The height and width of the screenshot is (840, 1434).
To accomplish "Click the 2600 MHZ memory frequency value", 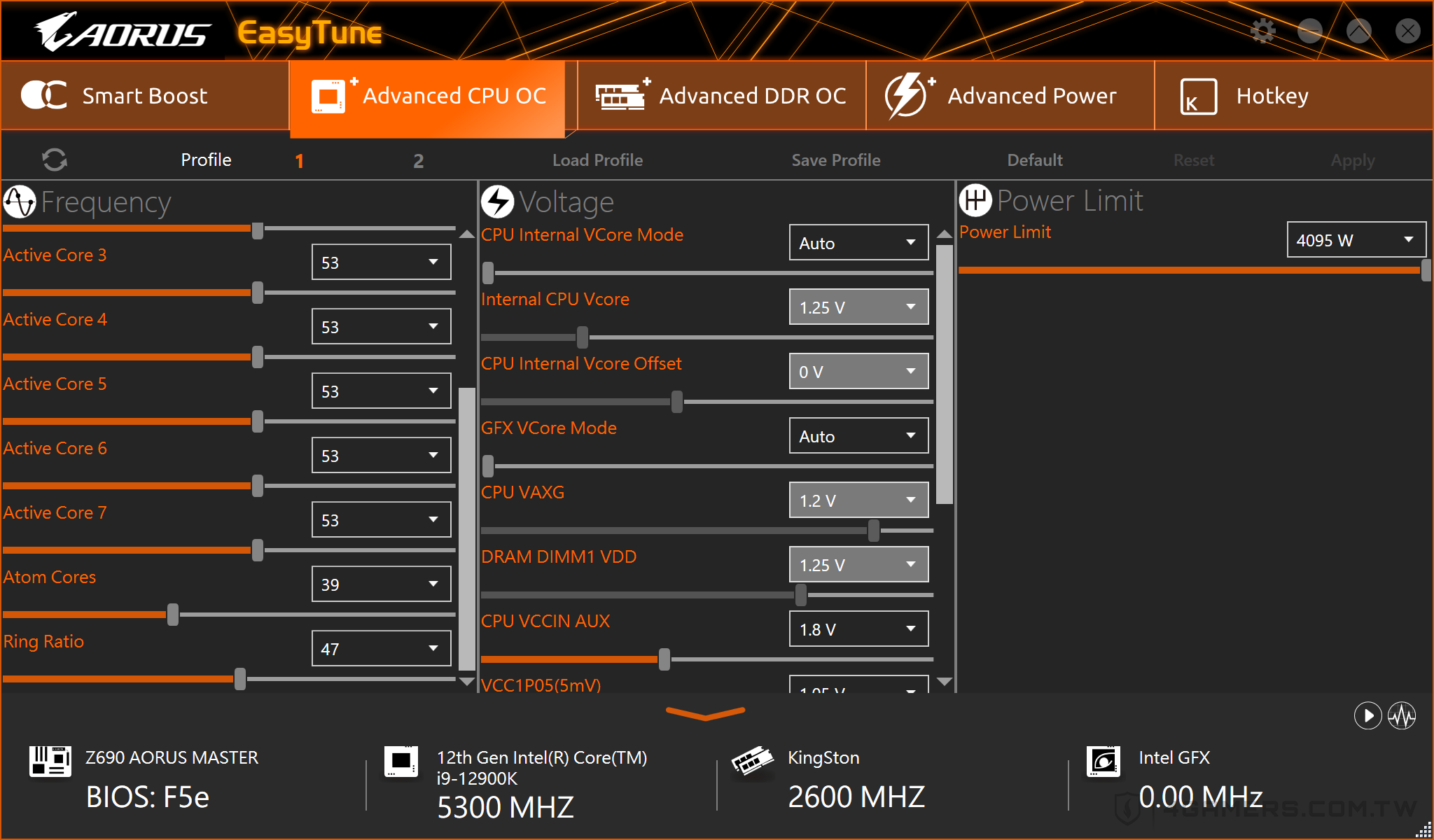I will (x=856, y=797).
